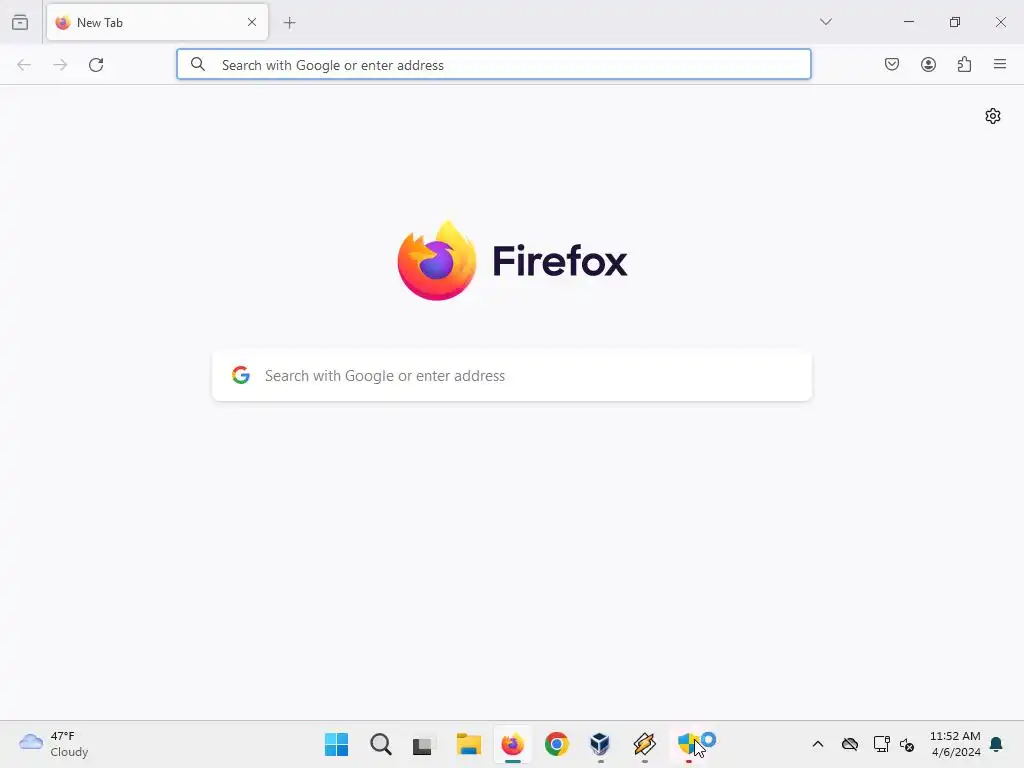
Task: Click the muted volume tray icon
Action: [x=907, y=744]
